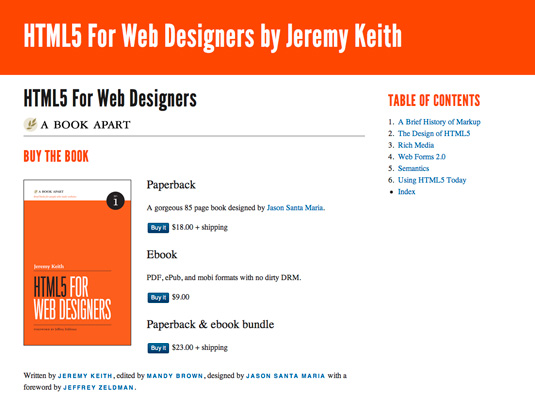The height and width of the screenshot is (404, 535).
Task: Click the BUY THE BOOK heading
Action: (x=56, y=156)
